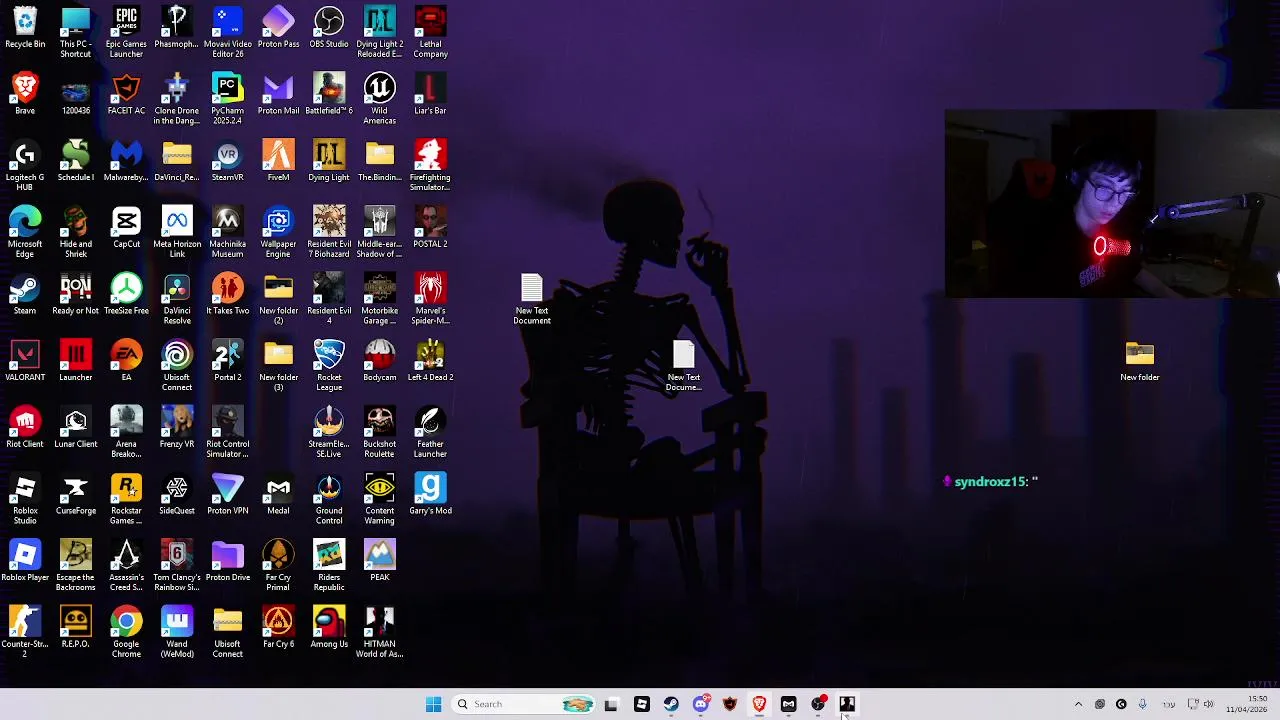
Task: Open CurseForge desktop icon
Action: point(76,495)
